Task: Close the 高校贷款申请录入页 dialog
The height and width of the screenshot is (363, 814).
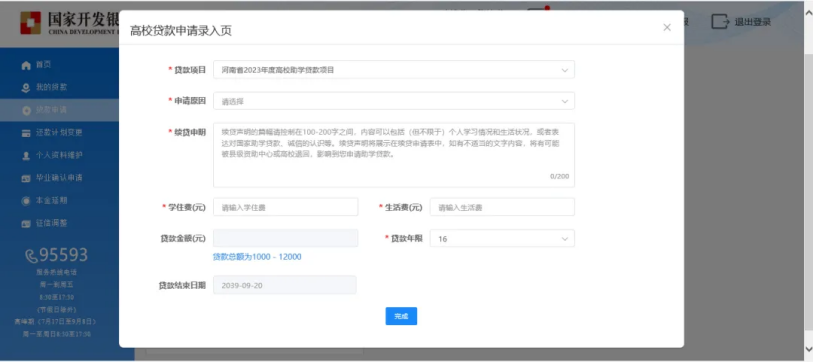Action: [x=667, y=28]
